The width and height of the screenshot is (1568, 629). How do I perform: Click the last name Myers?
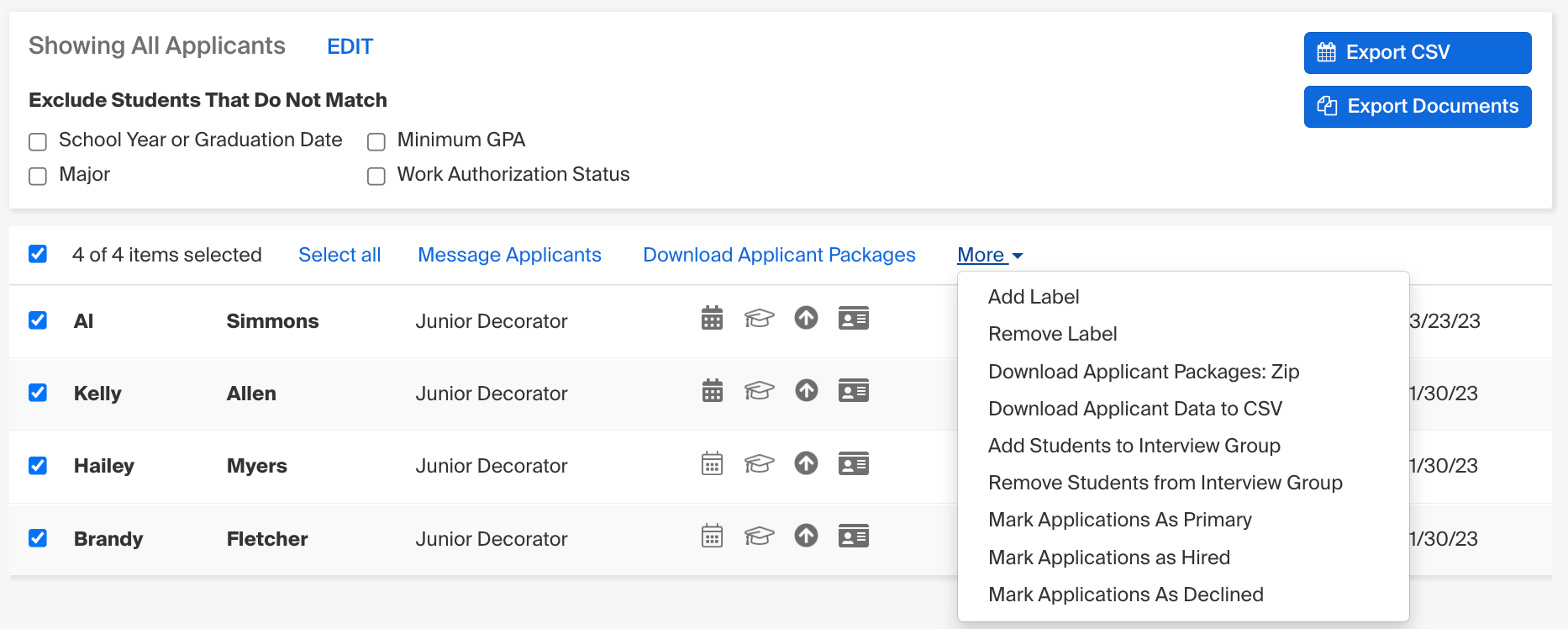tap(257, 466)
